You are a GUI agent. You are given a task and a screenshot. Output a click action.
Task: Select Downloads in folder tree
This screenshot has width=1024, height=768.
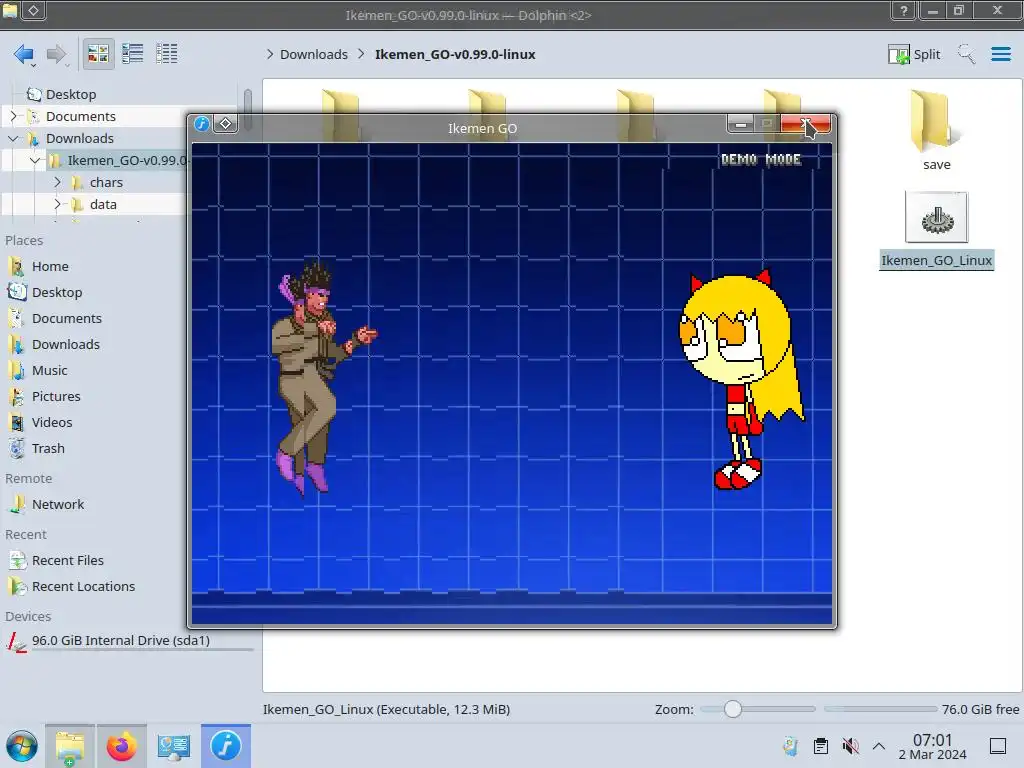[x=79, y=138]
